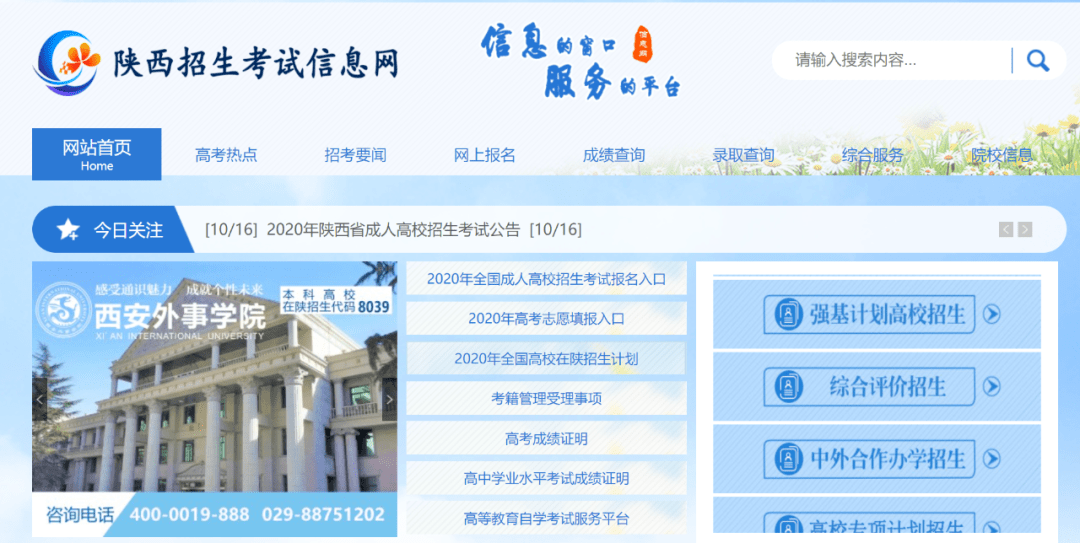Open 高考成绩证明 link
This screenshot has height=543, width=1080.
(x=546, y=438)
